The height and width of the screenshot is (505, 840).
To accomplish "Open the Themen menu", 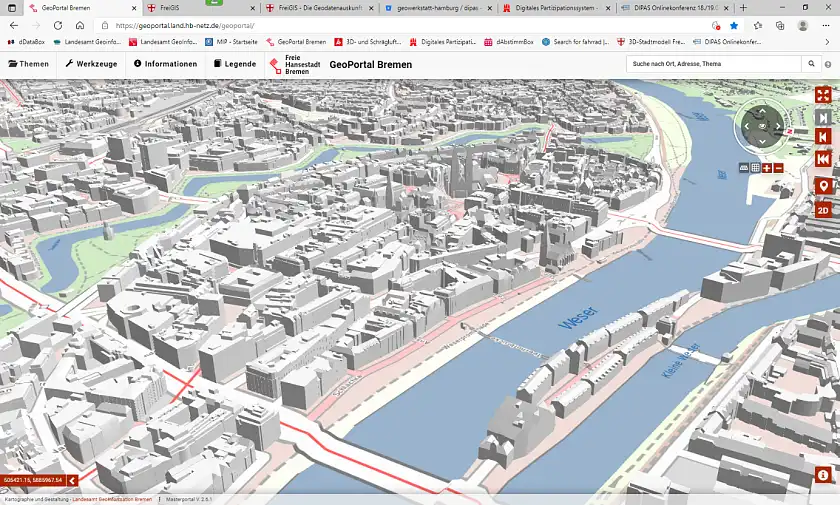I will [28, 64].
